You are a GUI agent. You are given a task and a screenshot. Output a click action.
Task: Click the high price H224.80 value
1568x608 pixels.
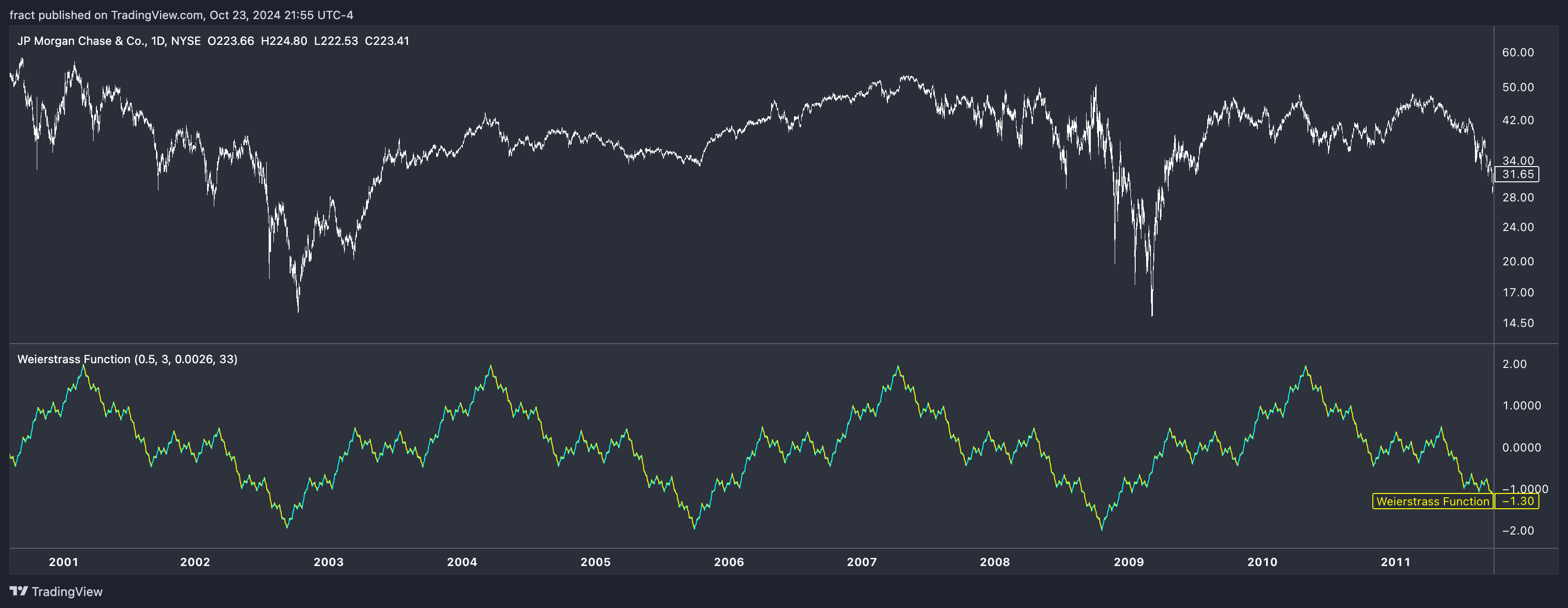coord(283,41)
